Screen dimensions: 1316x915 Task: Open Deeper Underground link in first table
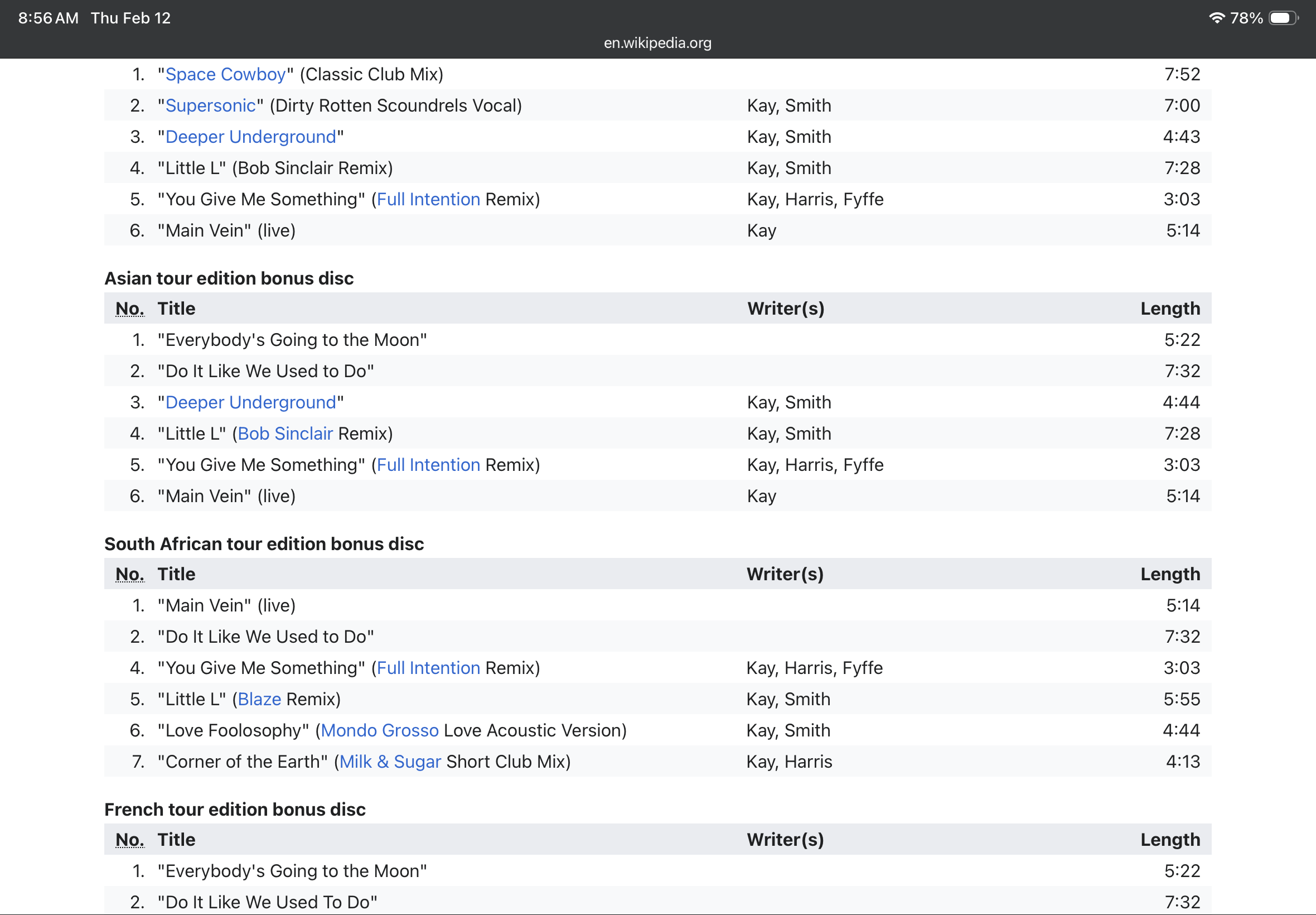point(250,137)
